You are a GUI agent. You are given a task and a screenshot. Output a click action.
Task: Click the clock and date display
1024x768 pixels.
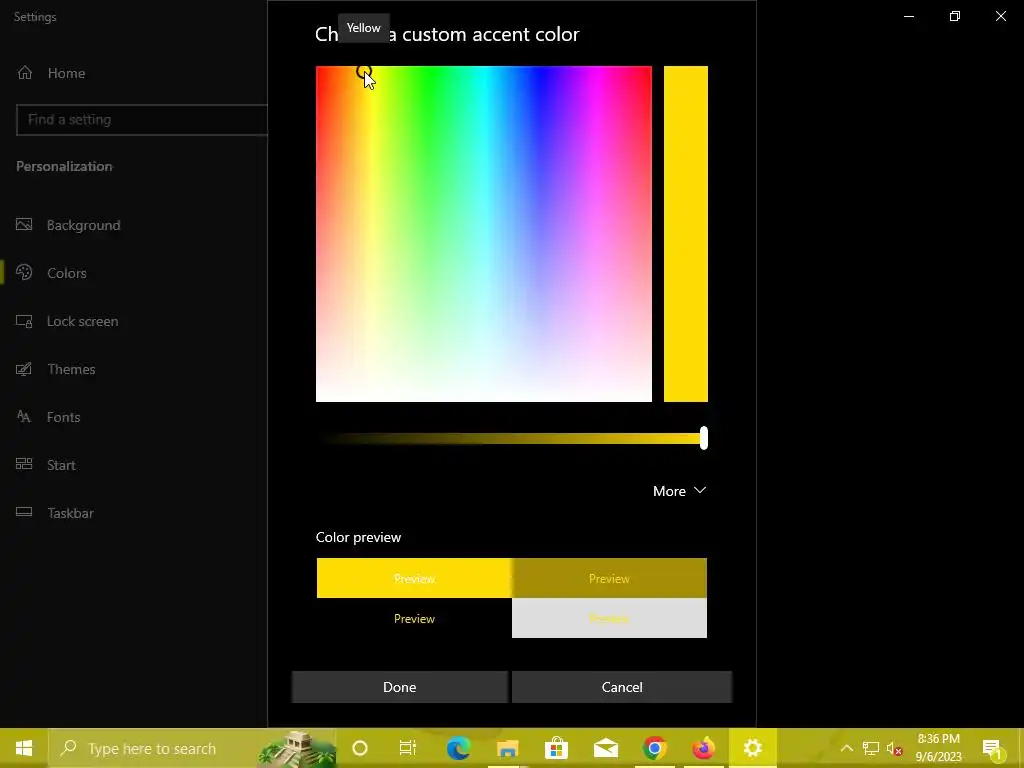pos(938,748)
